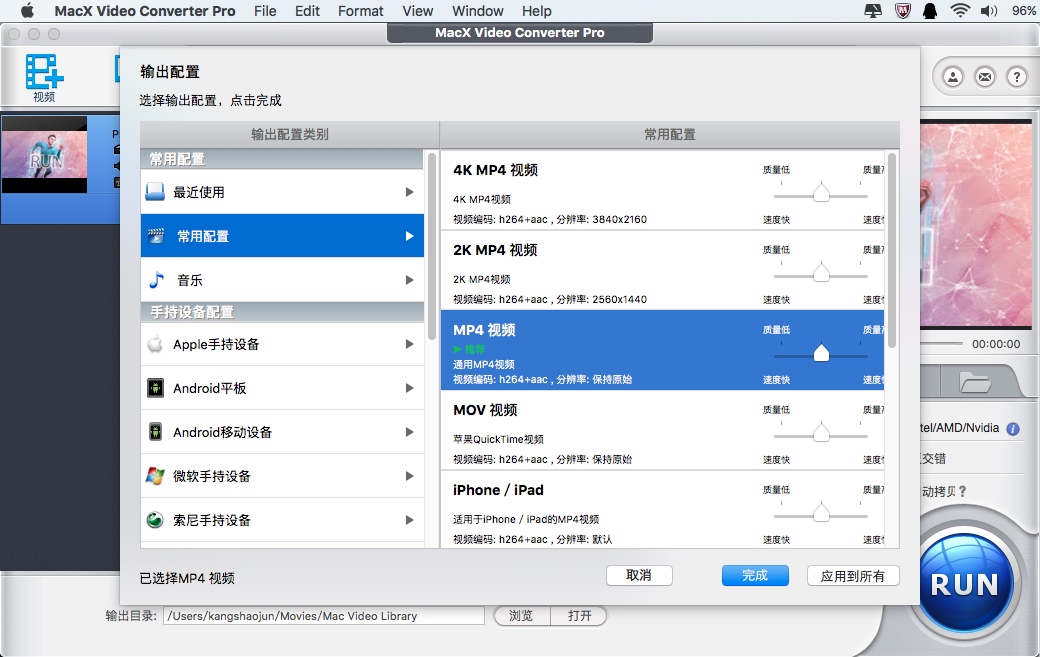The width and height of the screenshot is (1040, 657).
Task: Click the 浏览 button
Action: 521,616
